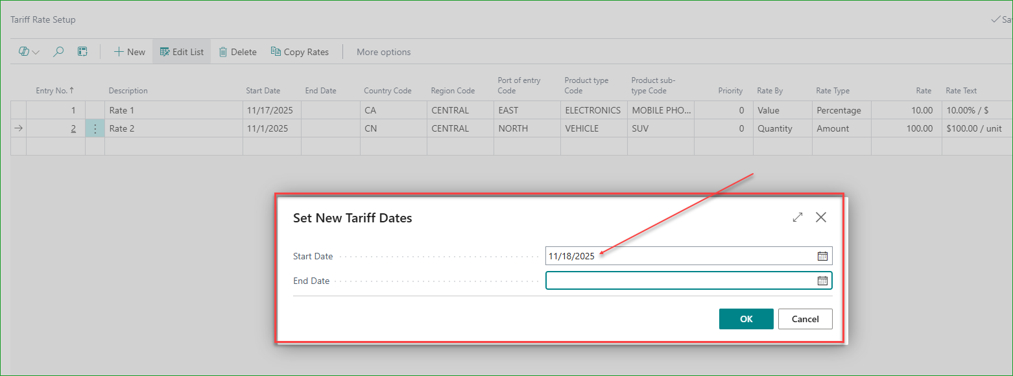This screenshot has height=376, width=1013.
Task: Open More options menu
Action: pyautogui.click(x=383, y=52)
